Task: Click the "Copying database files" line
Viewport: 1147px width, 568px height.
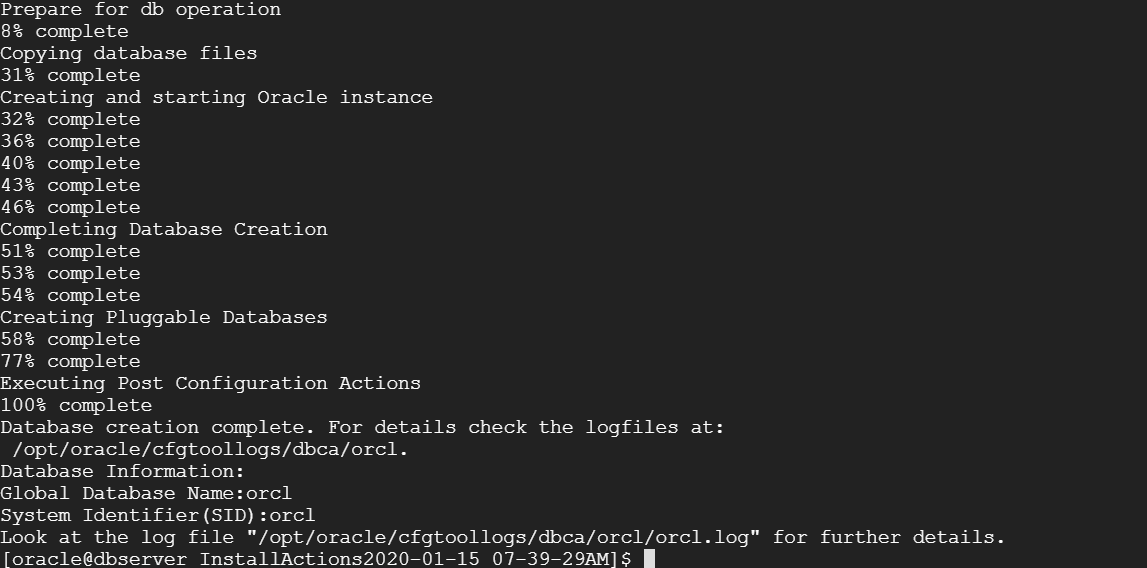Action: 128,54
